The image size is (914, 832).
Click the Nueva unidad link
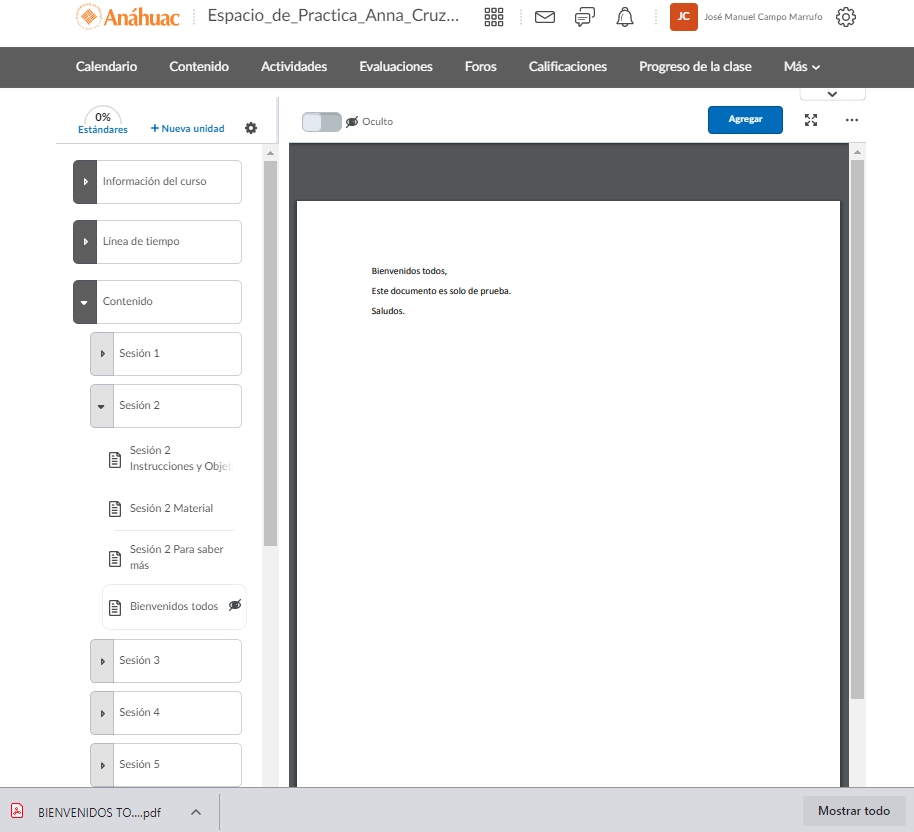click(x=188, y=128)
